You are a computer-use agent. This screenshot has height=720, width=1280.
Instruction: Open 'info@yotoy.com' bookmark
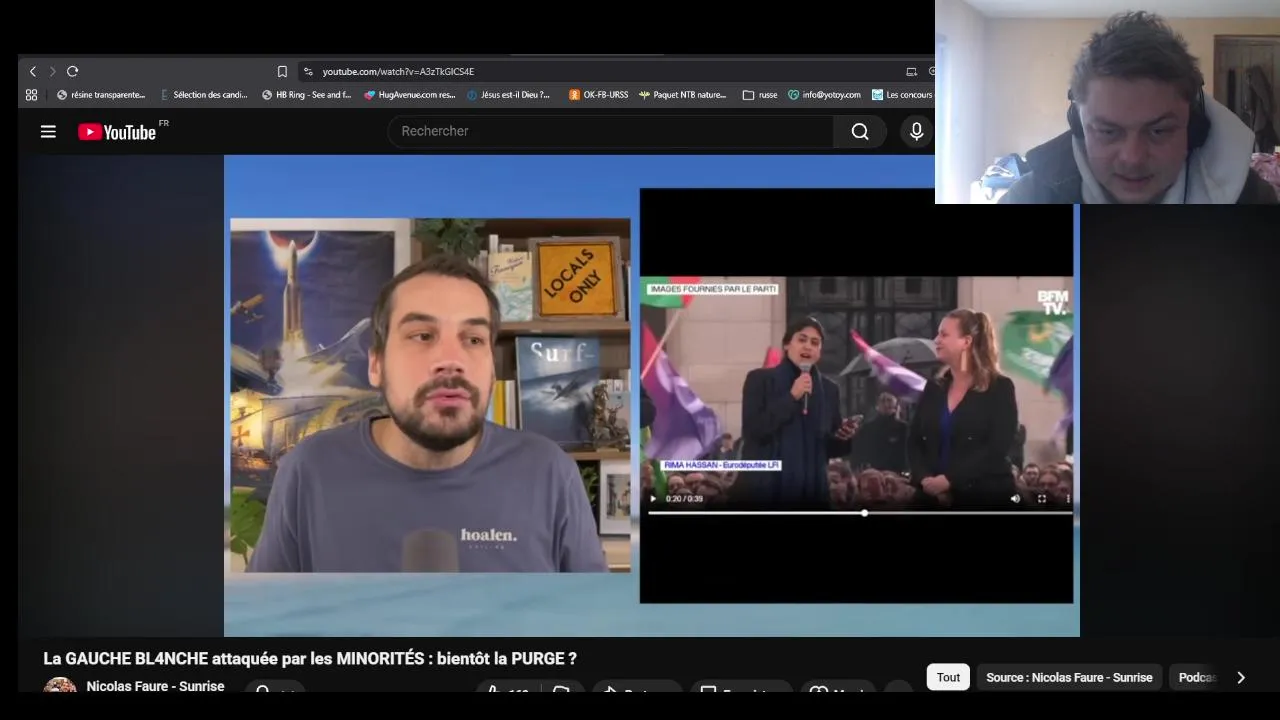(x=824, y=95)
